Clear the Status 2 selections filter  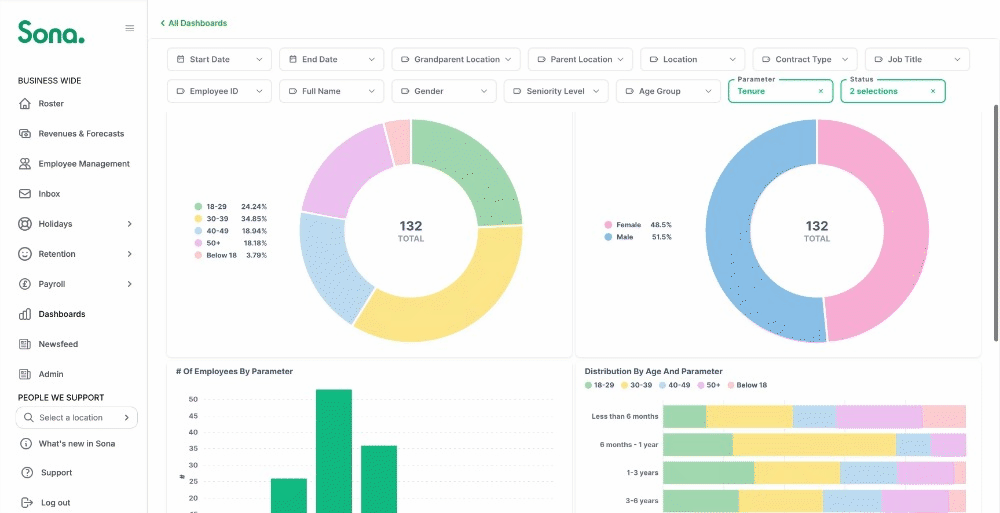pyautogui.click(x=933, y=91)
